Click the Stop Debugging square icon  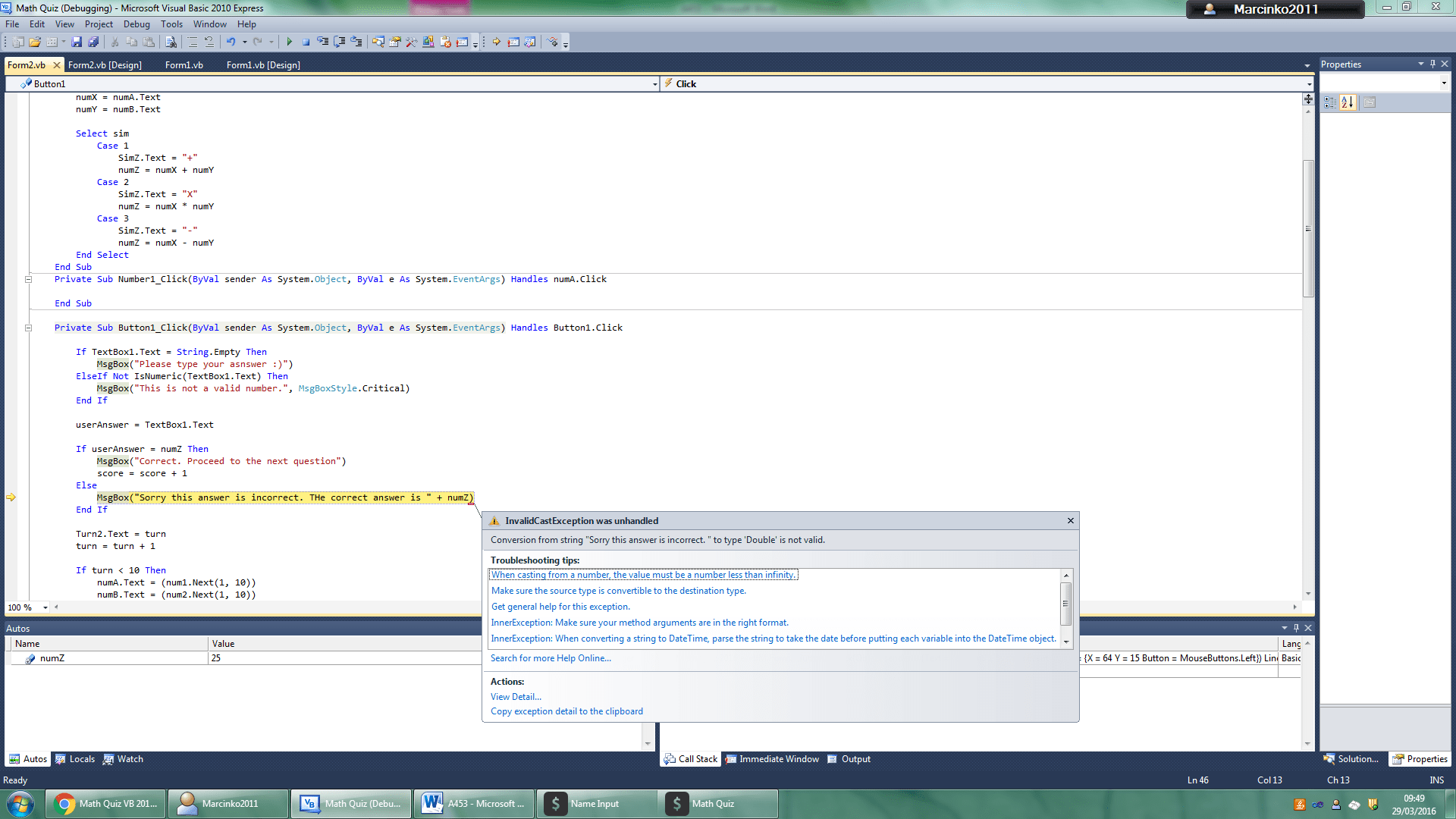click(x=306, y=42)
